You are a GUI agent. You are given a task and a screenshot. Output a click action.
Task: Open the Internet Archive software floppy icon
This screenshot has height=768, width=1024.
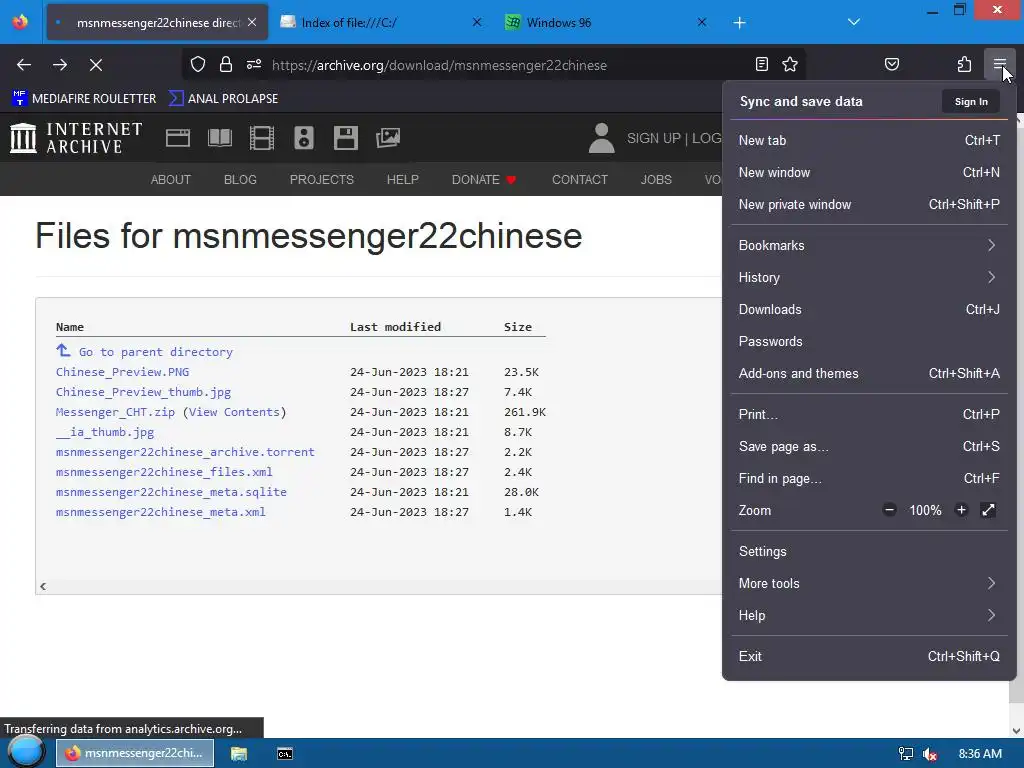point(345,138)
